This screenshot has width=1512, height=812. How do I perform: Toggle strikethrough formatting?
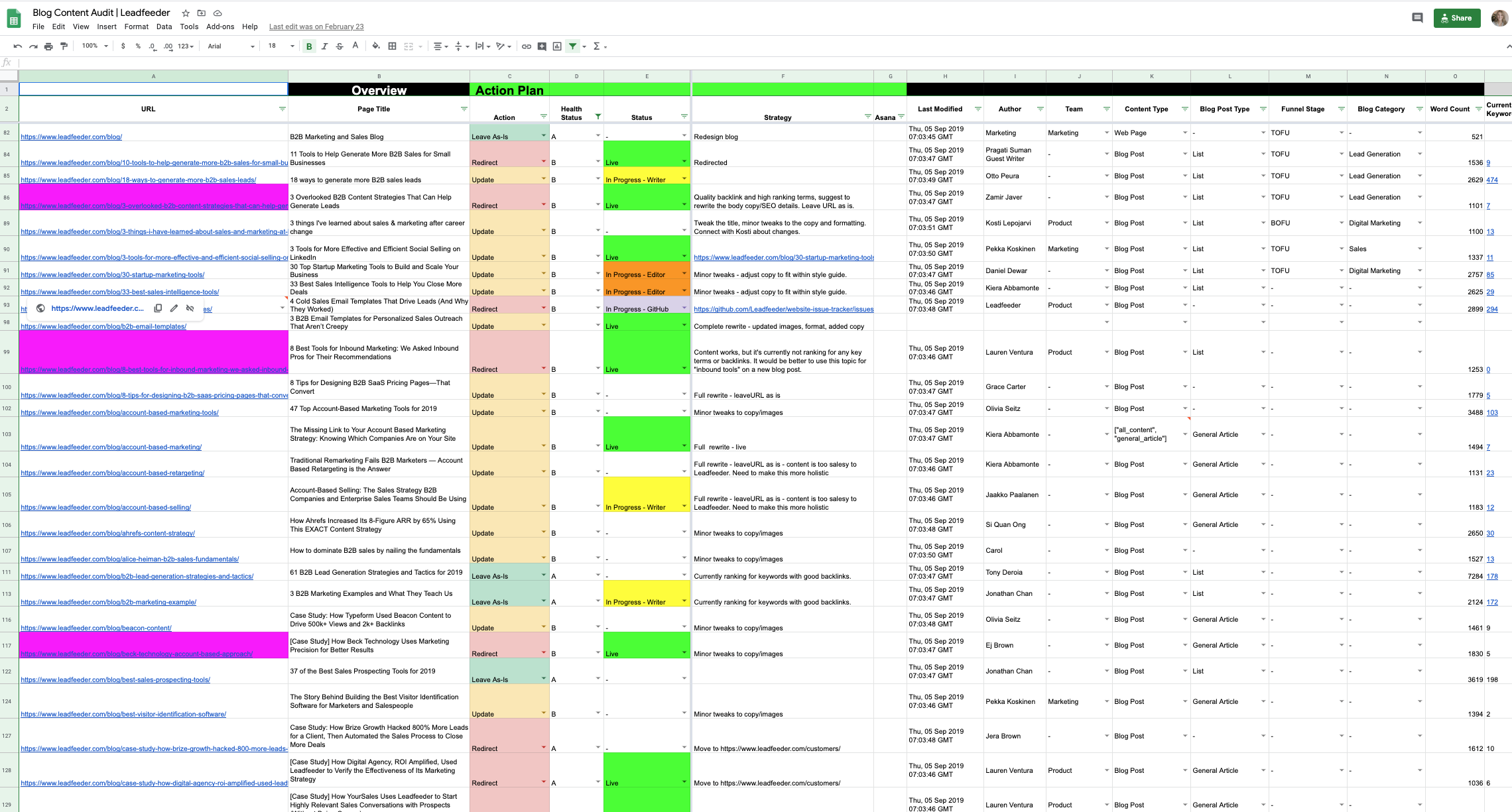click(x=340, y=46)
